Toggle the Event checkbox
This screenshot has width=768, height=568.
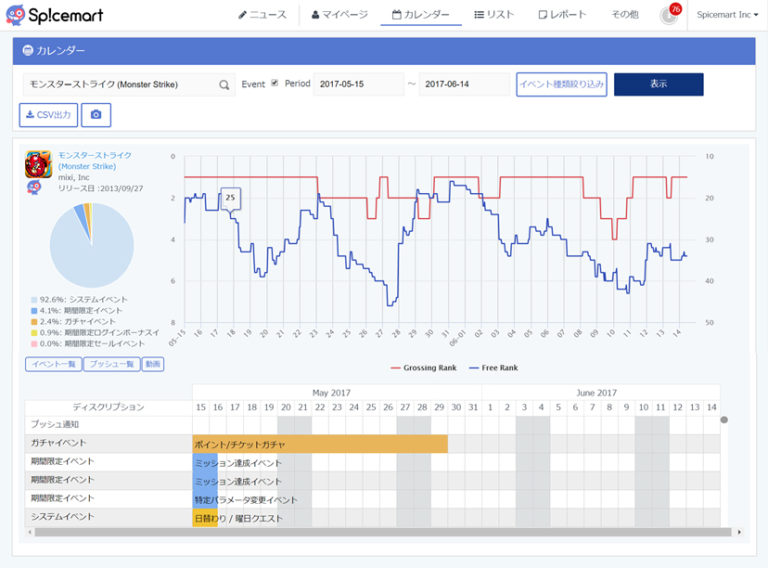point(275,83)
